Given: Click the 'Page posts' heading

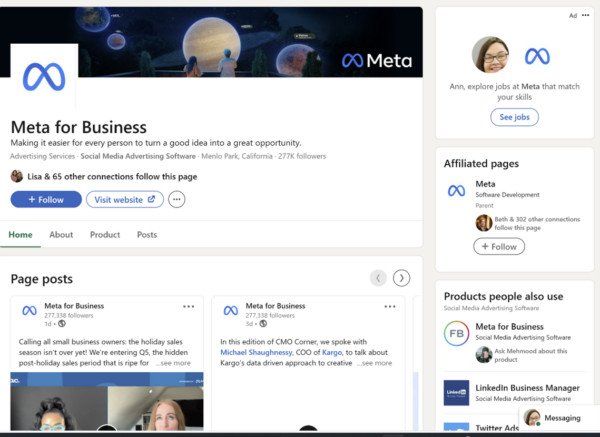Looking at the screenshot, I should tap(42, 279).
